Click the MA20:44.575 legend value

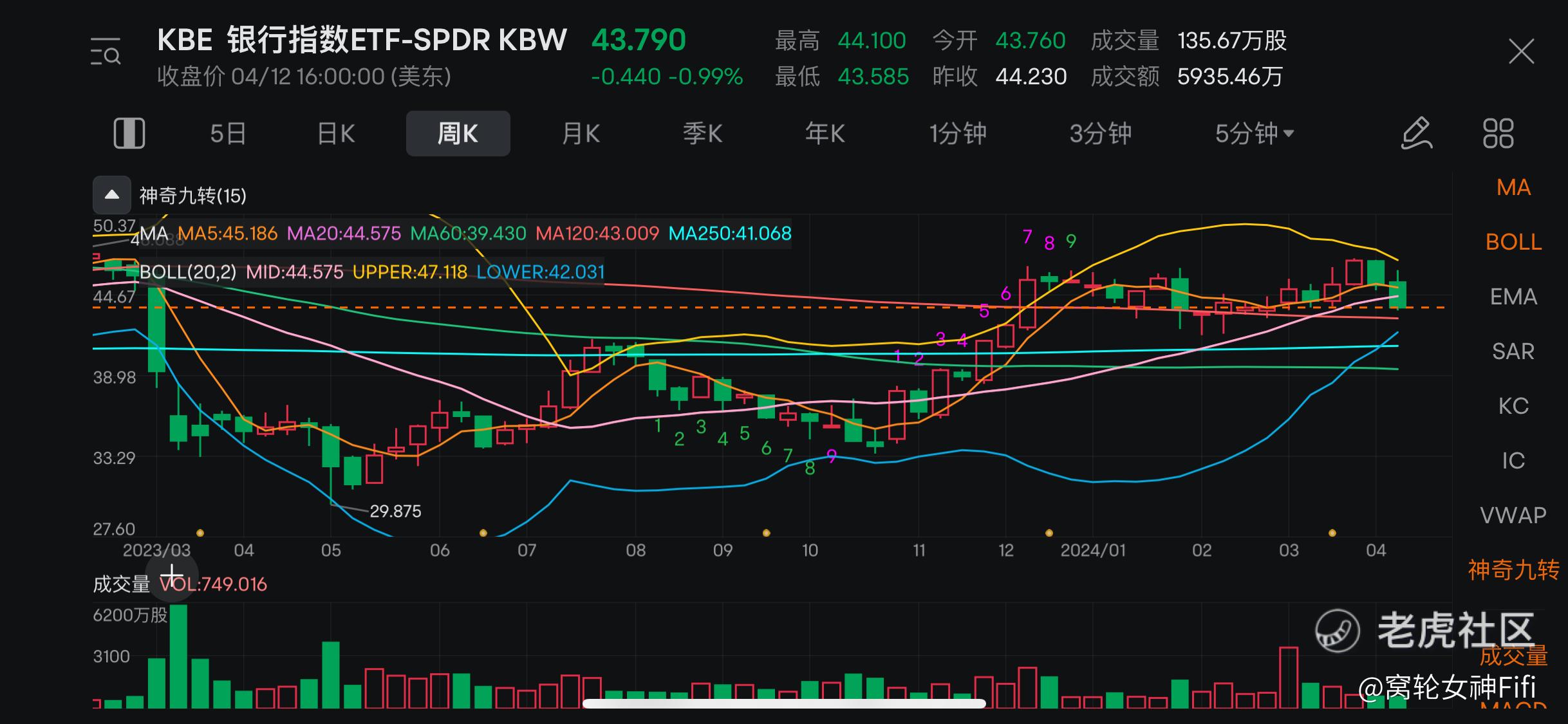click(344, 233)
